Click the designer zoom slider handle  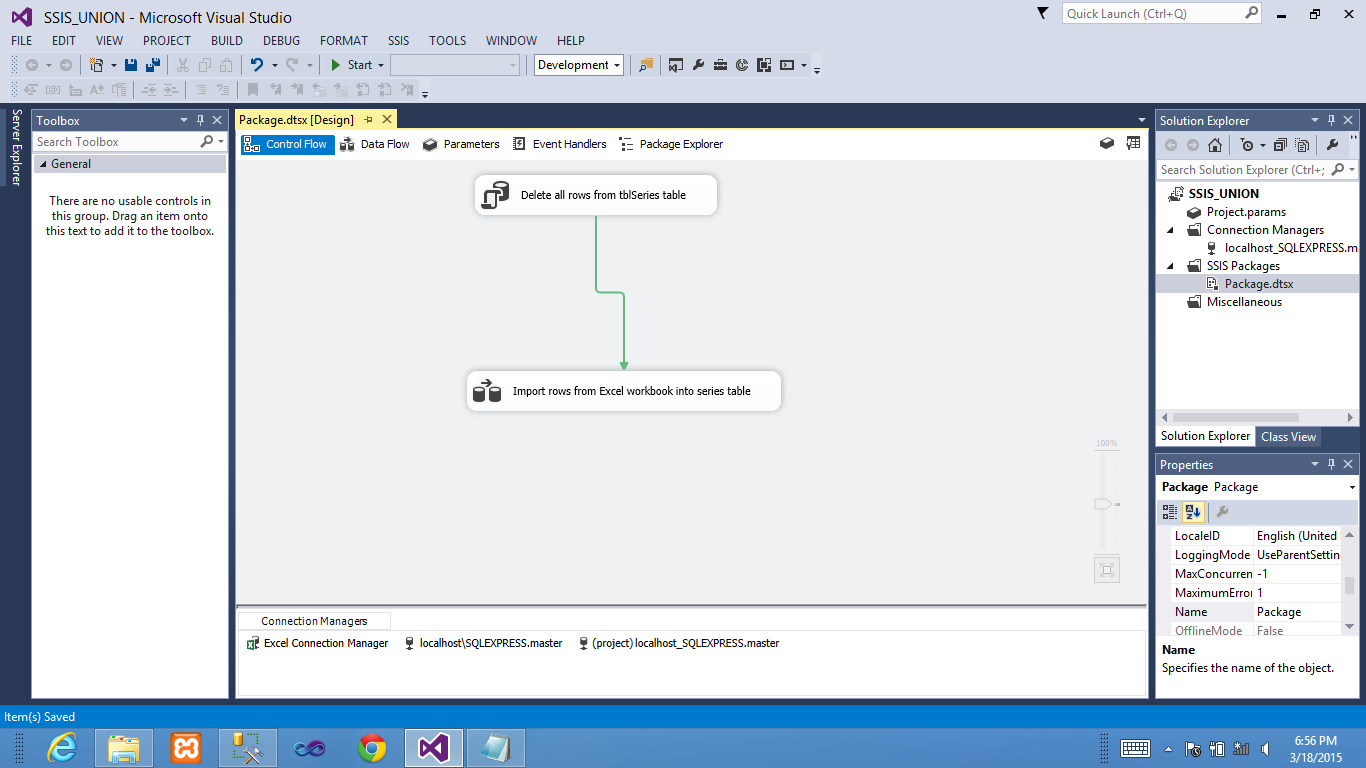(1103, 504)
